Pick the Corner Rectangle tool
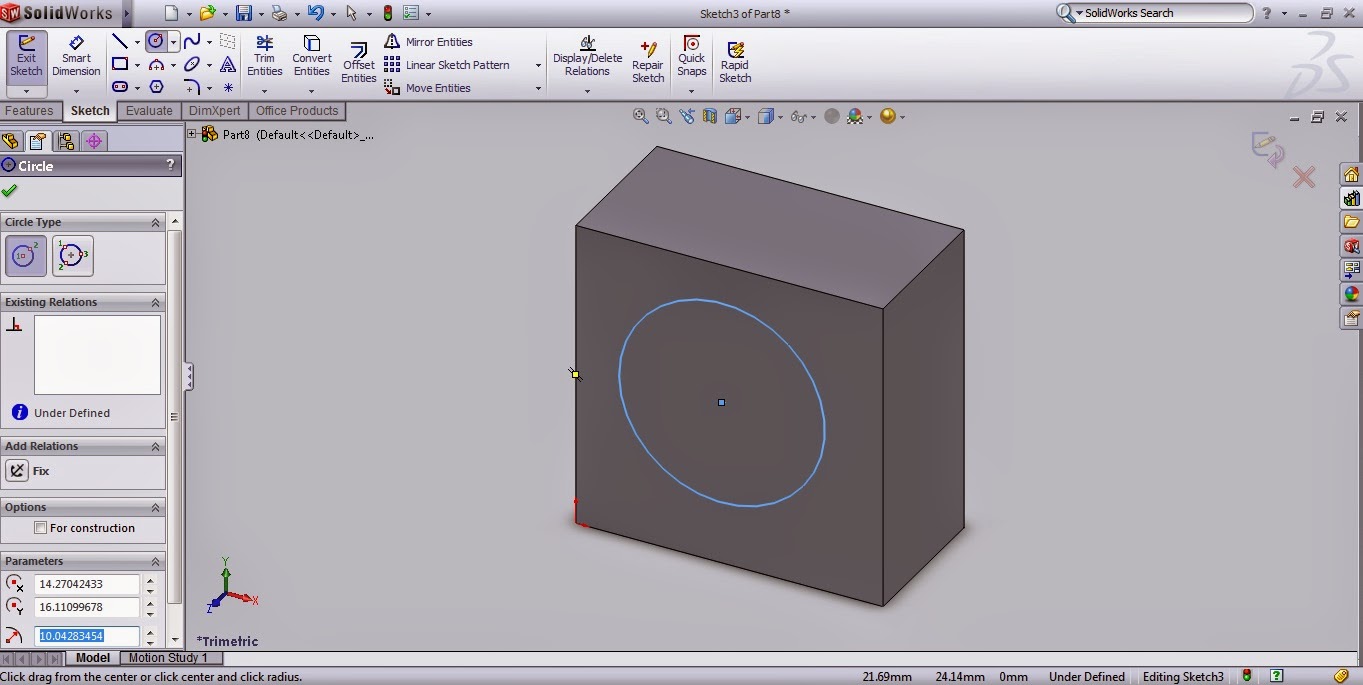 [x=120, y=65]
